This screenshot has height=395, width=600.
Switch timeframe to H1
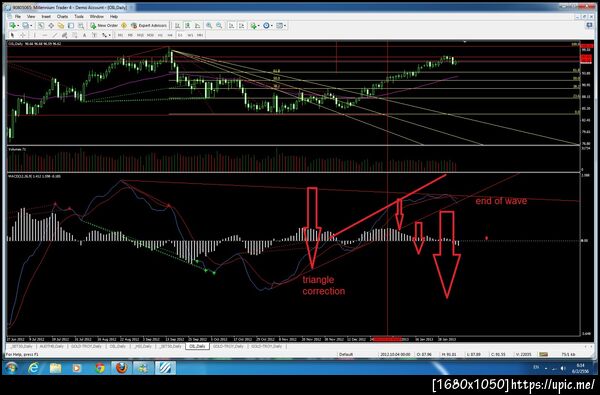(160, 35)
